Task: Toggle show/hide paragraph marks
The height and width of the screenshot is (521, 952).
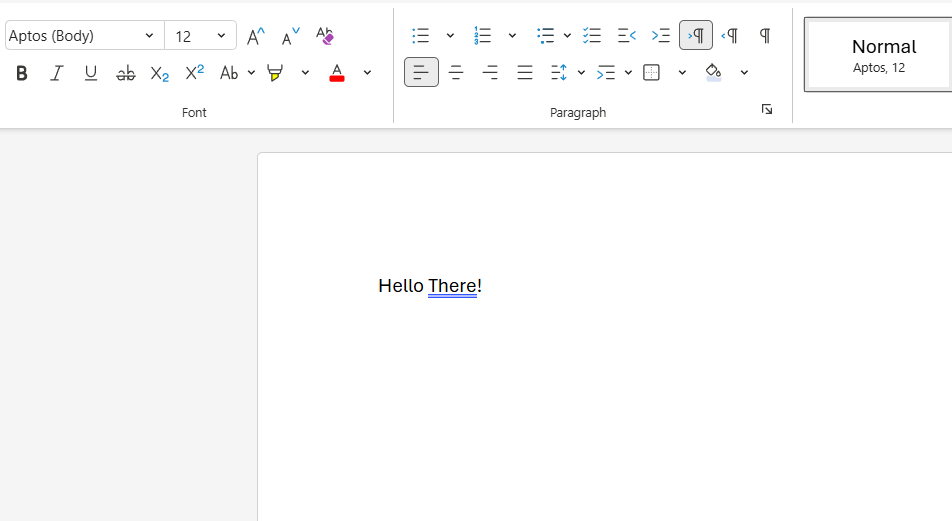Action: click(x=765, y=36)
